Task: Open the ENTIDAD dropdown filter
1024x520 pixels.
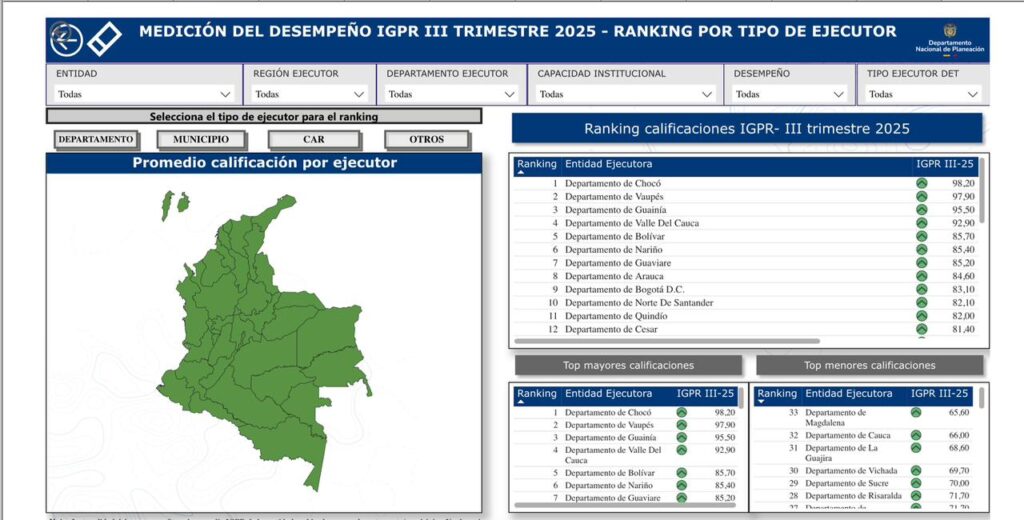Action: click(x=144, y=95)
